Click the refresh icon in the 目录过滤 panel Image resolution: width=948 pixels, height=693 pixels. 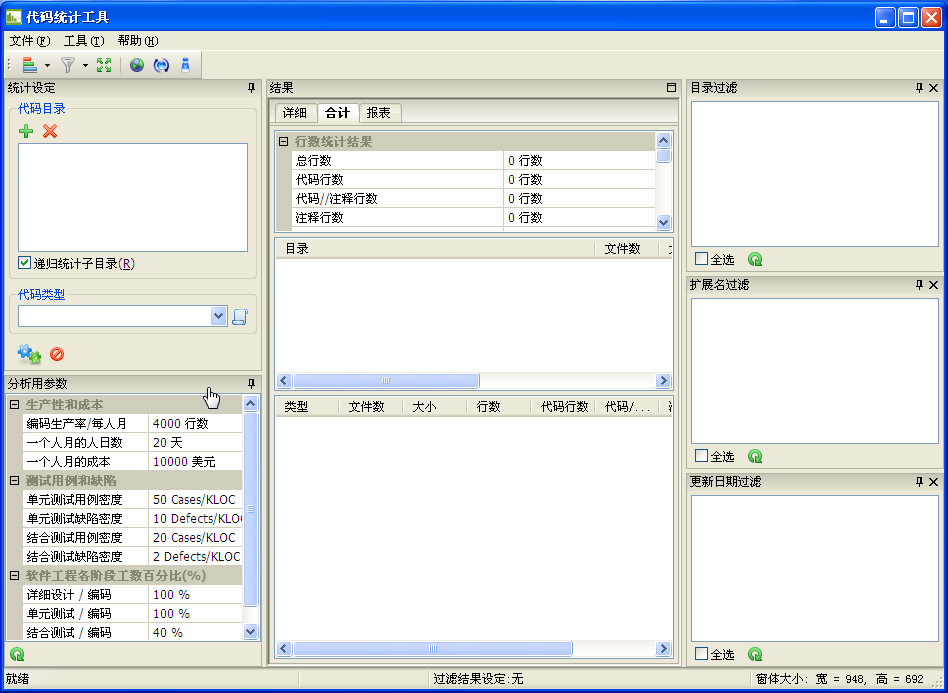pos(755,259)
